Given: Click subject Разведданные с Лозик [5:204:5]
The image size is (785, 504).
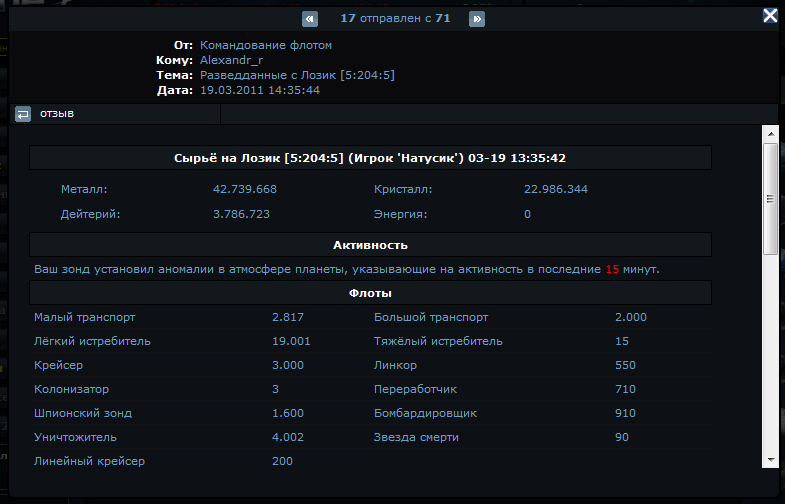Looking at the screenshot, I should [x=297, y=75].
